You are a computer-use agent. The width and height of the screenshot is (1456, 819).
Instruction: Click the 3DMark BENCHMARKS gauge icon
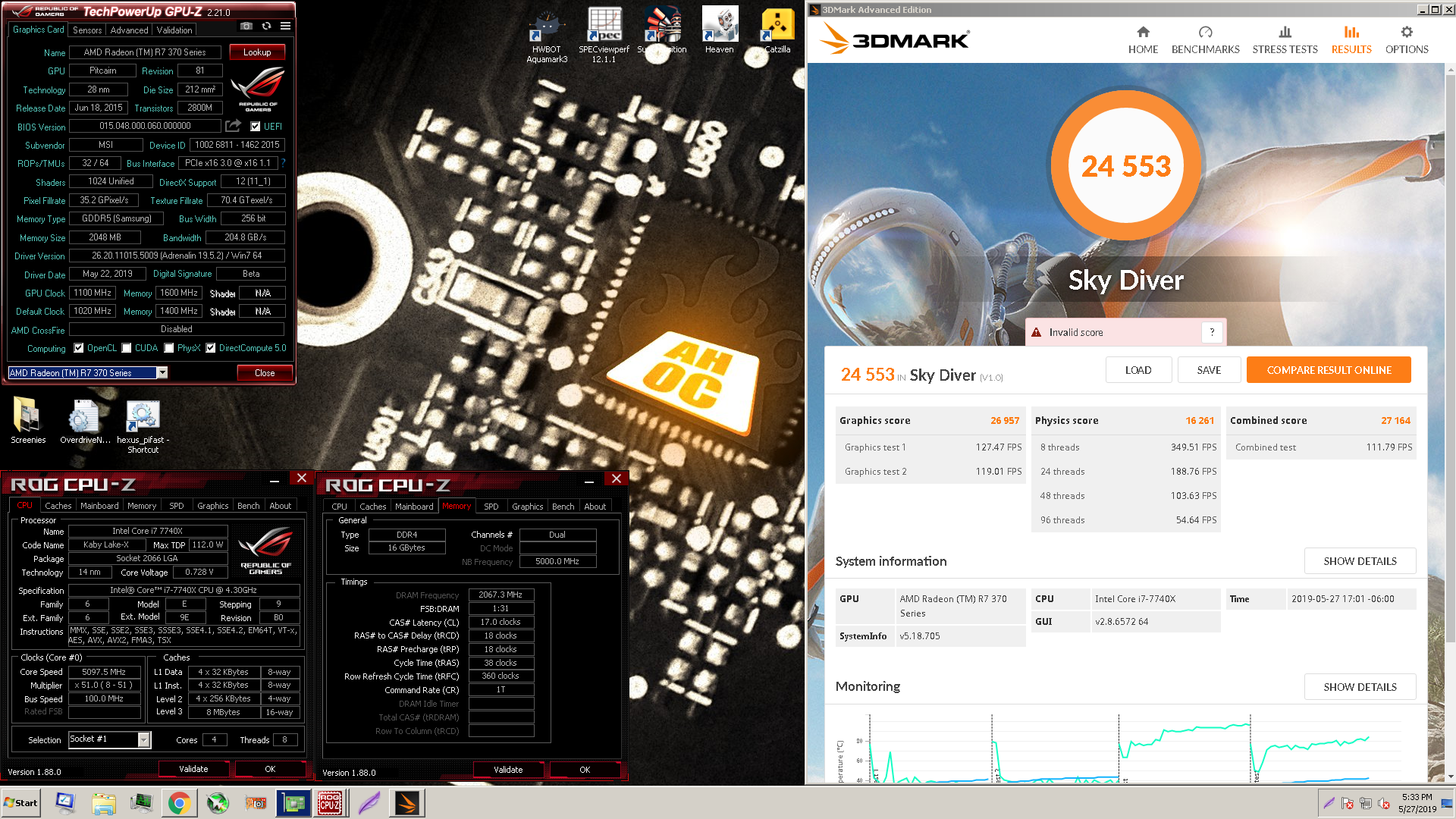(x=1205, y=32)
